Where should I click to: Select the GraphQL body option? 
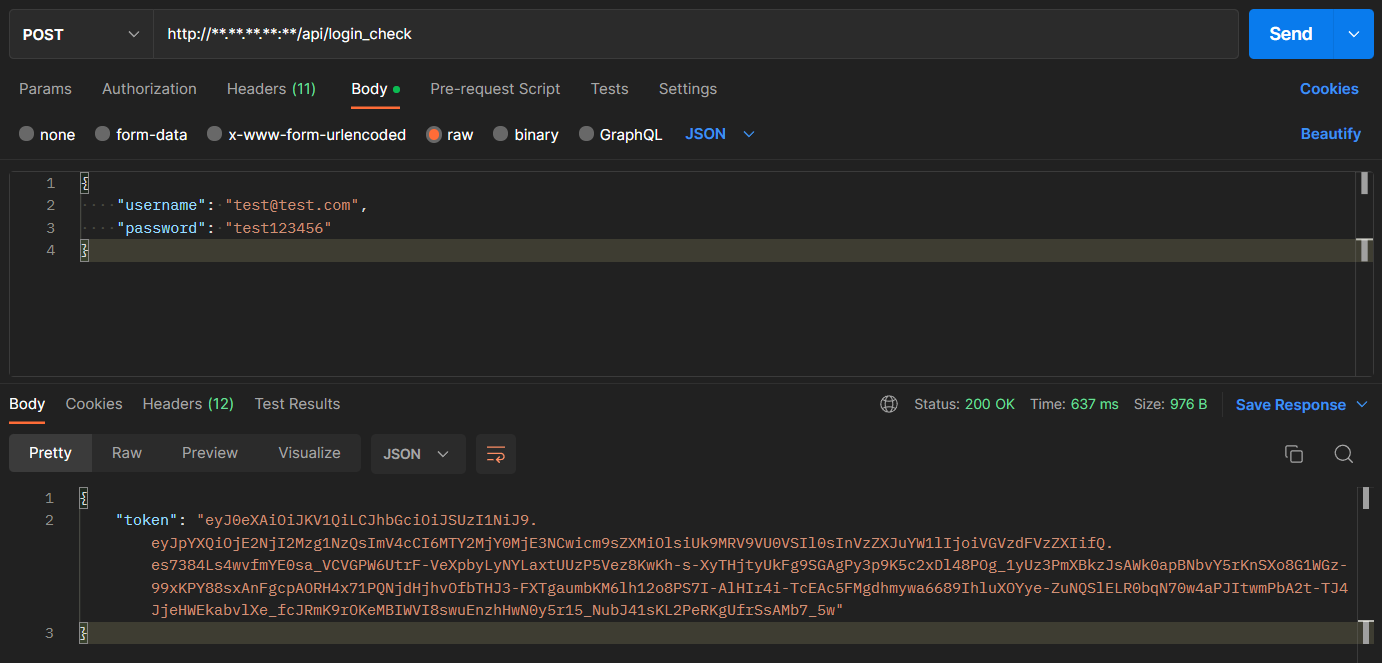[x=620, y=134]
